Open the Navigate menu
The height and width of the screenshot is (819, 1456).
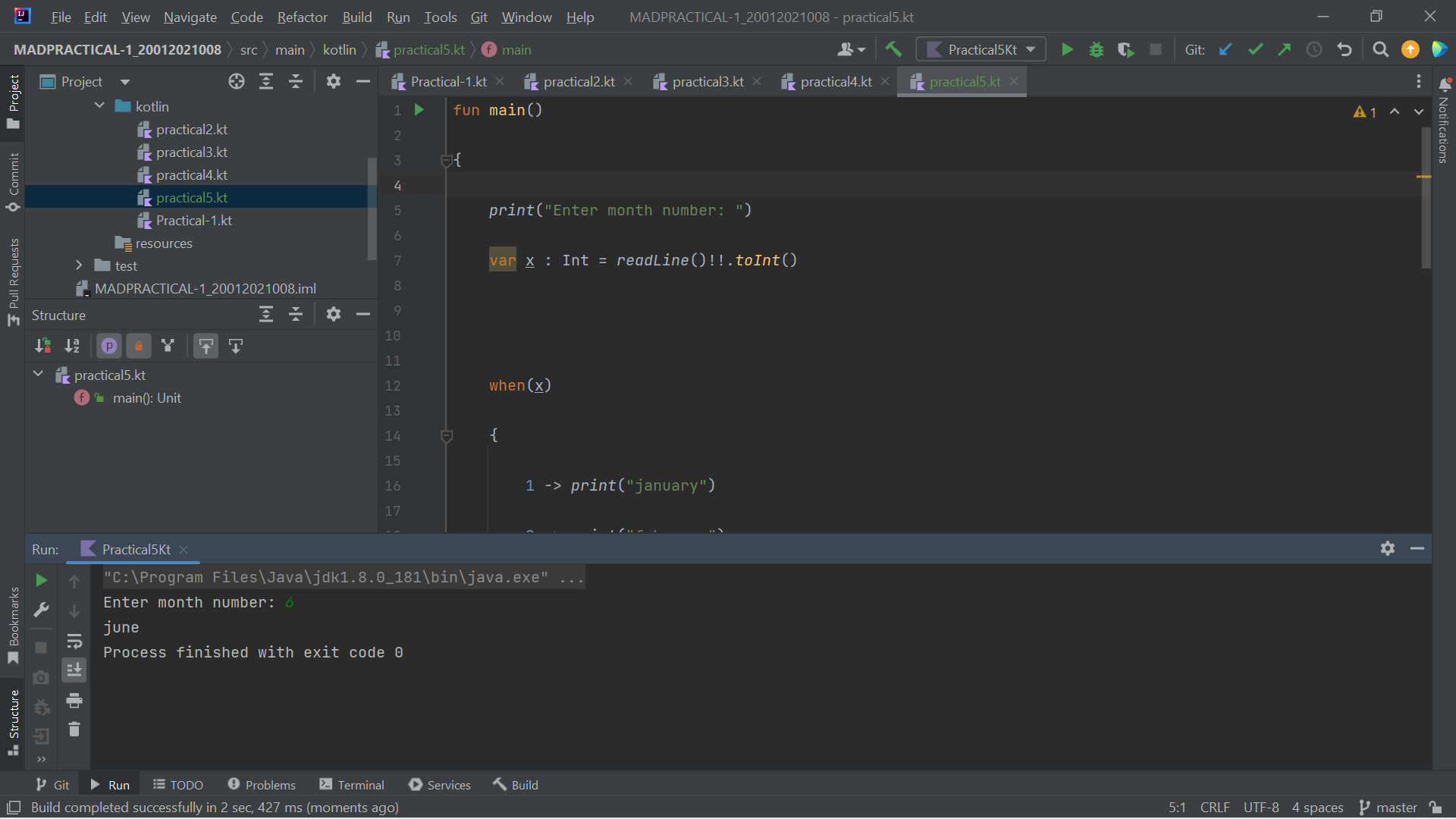tap(190, 17)
